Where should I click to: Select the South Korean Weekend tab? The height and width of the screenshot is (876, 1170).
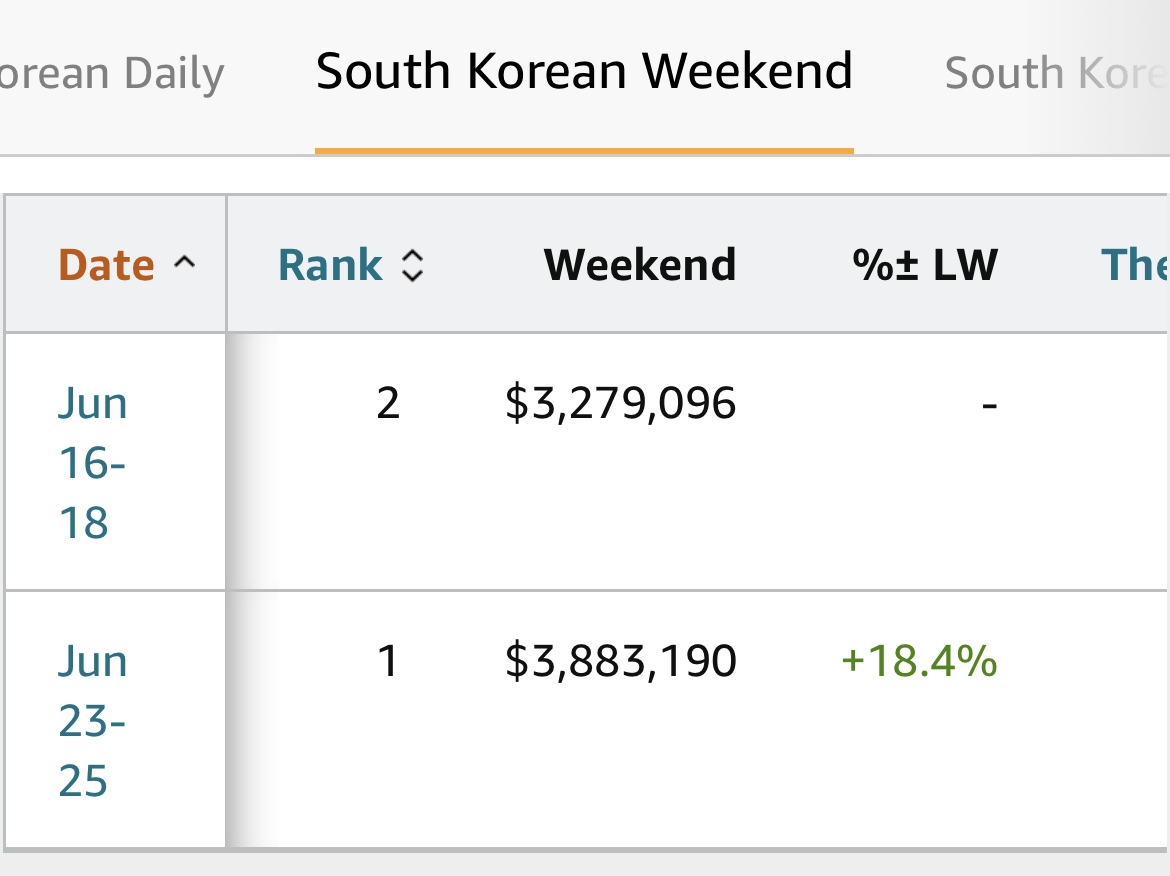tap(584, 72)
